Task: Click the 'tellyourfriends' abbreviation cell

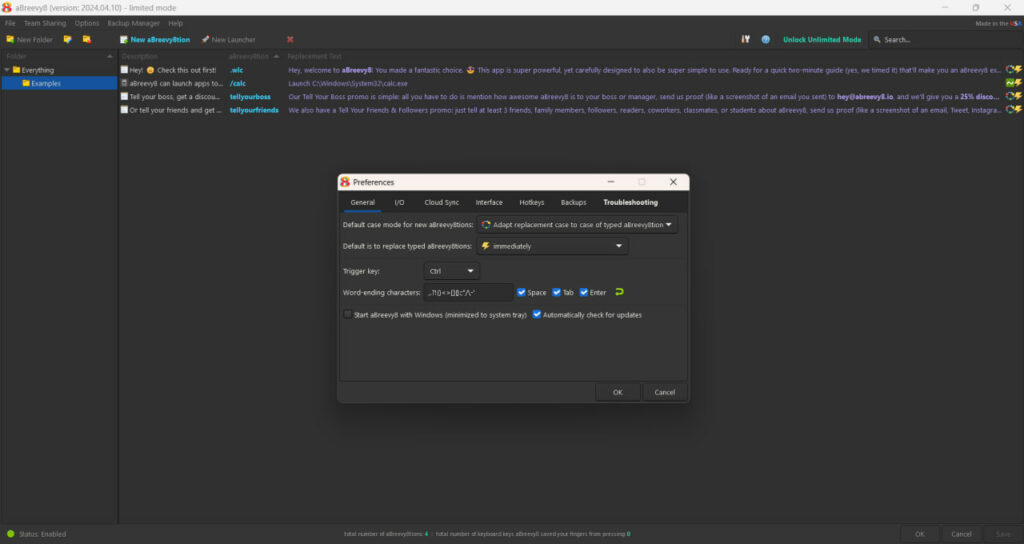Action: pos(254,110)
